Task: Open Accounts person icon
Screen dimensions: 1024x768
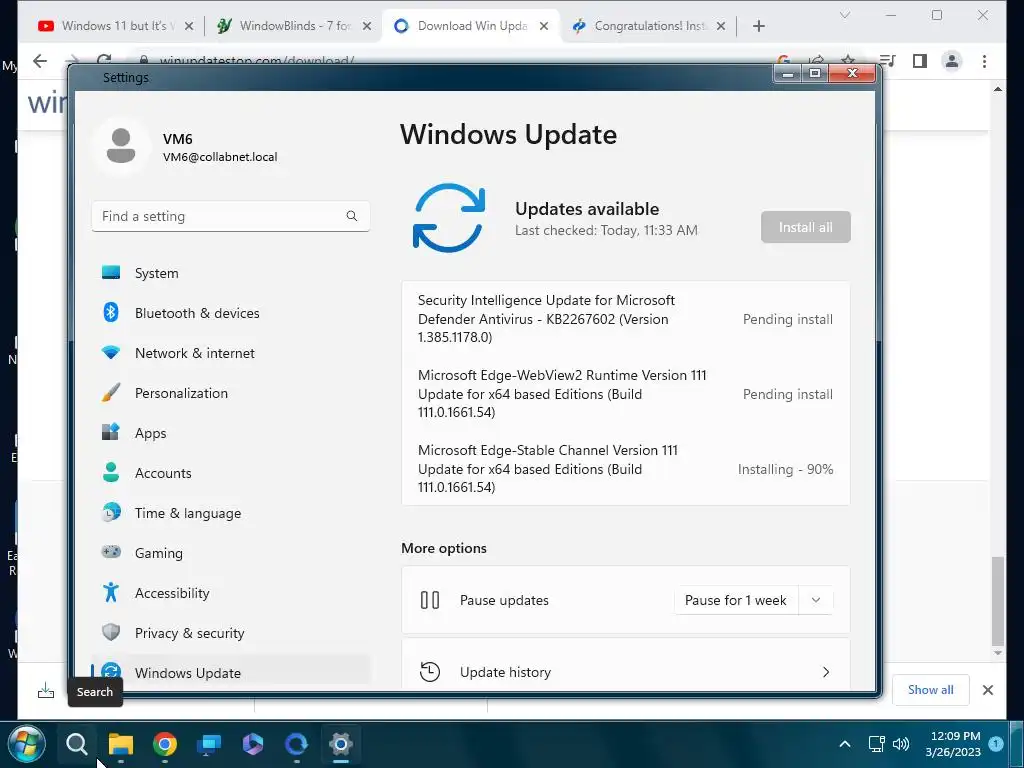Action: click(x=111, y=472)
